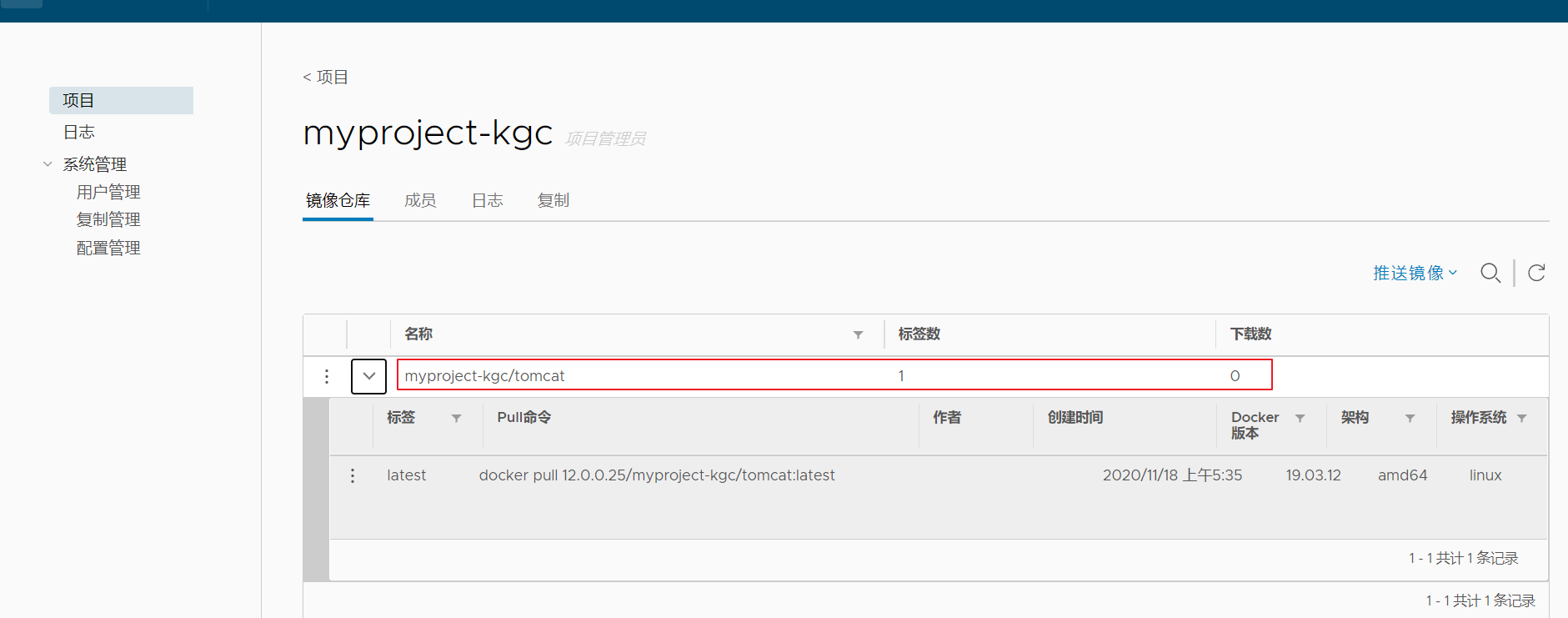Open 配置管理 in the sidebar

[108, 248]
